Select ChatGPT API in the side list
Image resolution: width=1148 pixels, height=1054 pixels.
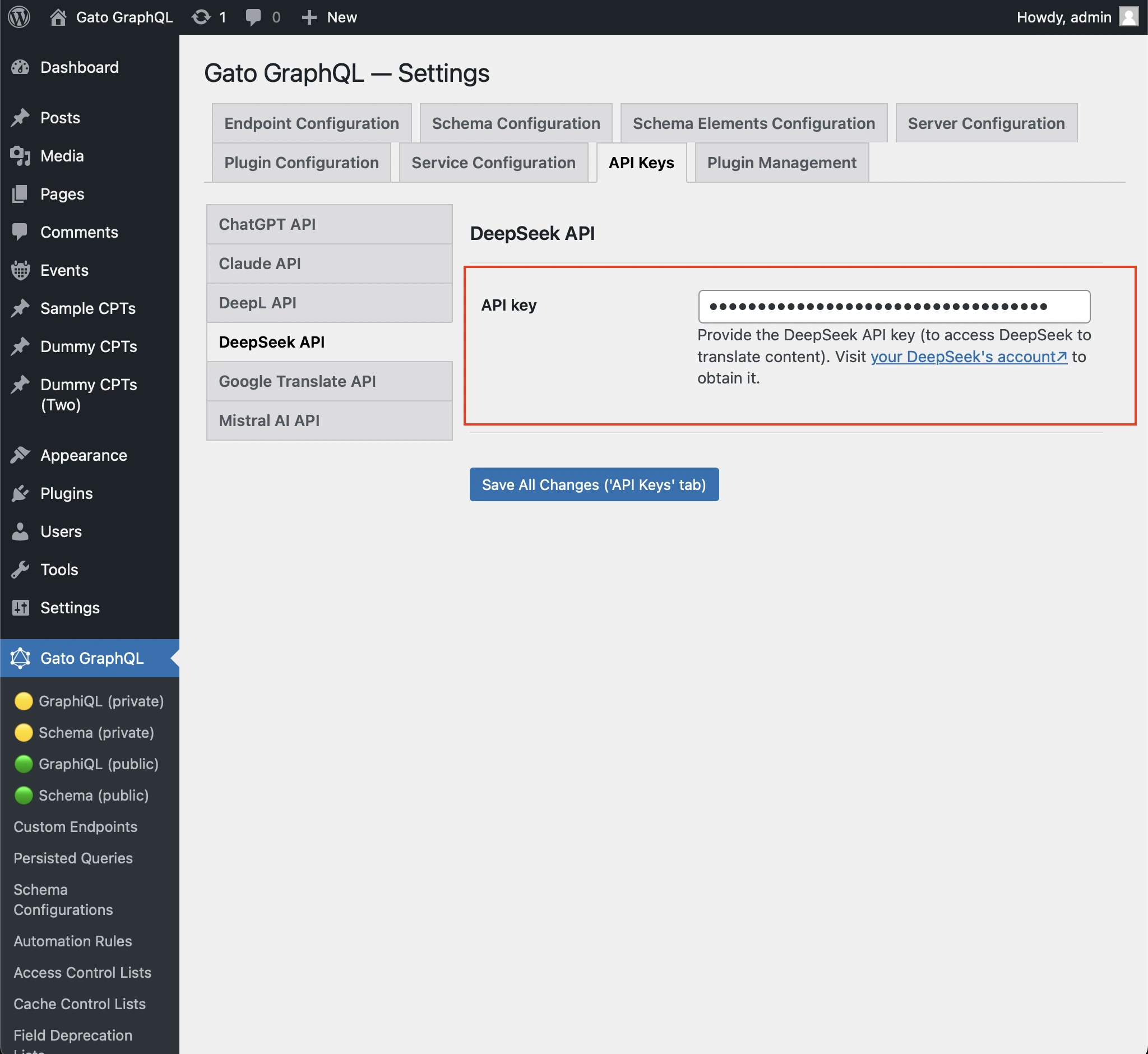pyautogui.click(x=329, y=224)
